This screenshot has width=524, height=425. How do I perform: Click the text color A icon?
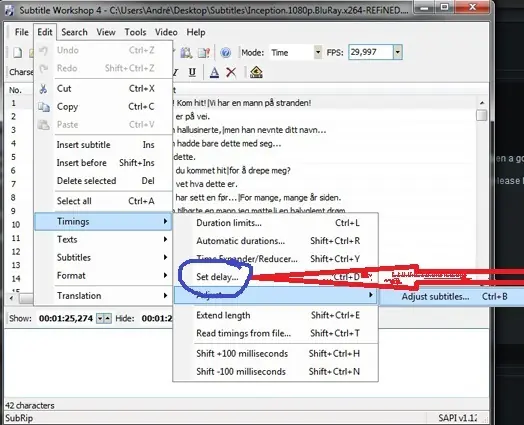click(214, 72)
